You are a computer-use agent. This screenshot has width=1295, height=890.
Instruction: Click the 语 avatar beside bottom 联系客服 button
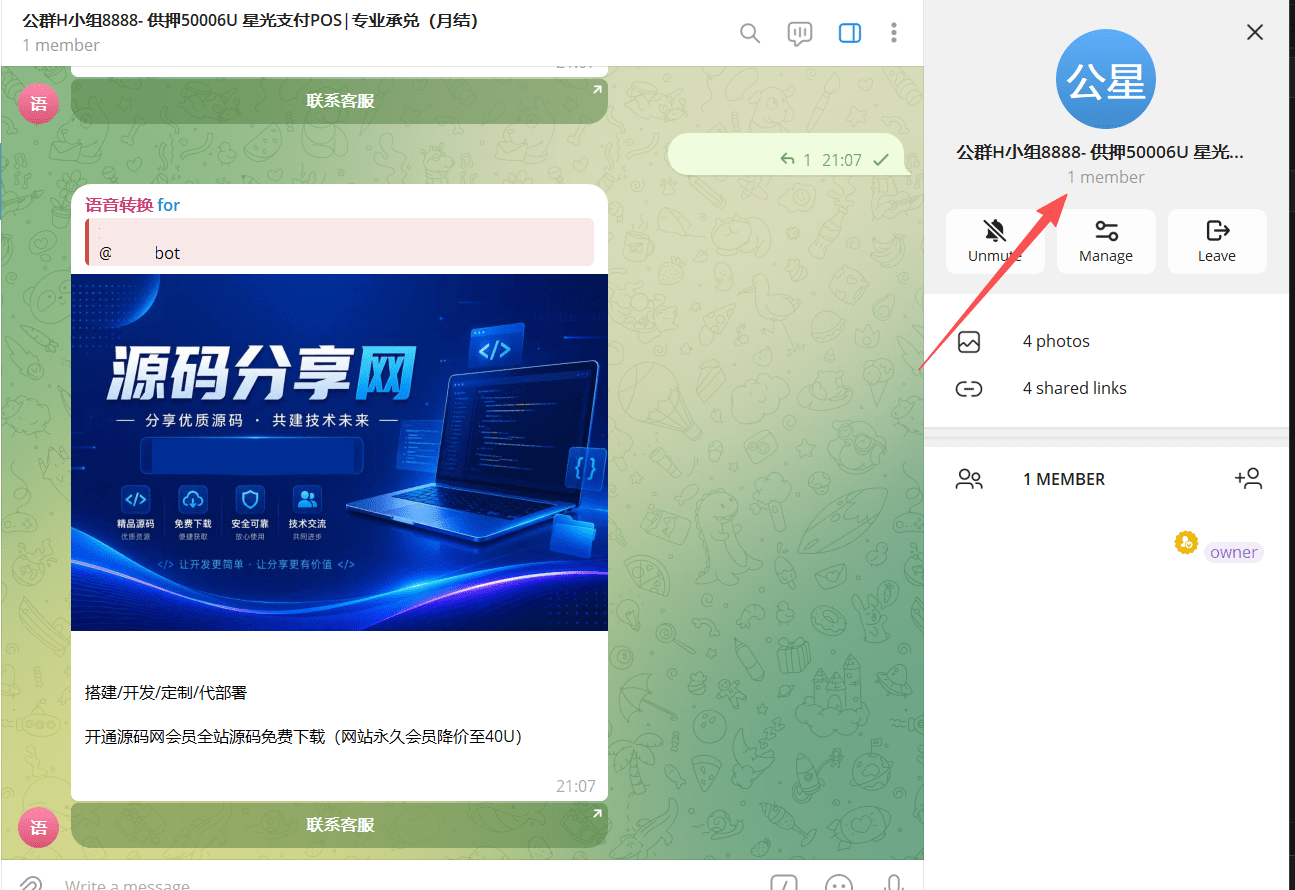(x=39, y=827)
